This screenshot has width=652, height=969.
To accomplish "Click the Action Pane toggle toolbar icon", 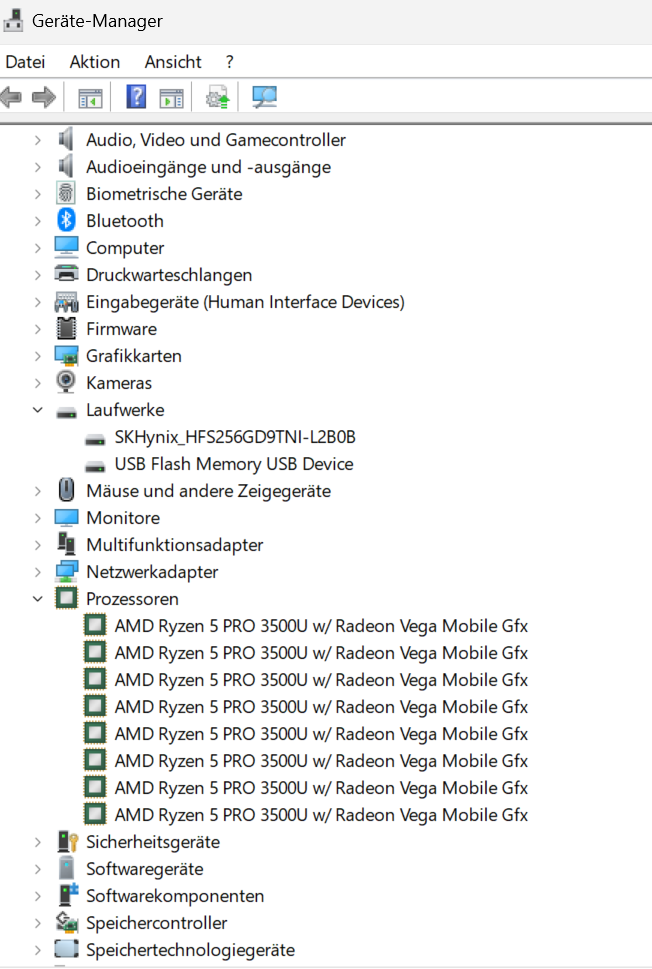I will coord(171,98).
